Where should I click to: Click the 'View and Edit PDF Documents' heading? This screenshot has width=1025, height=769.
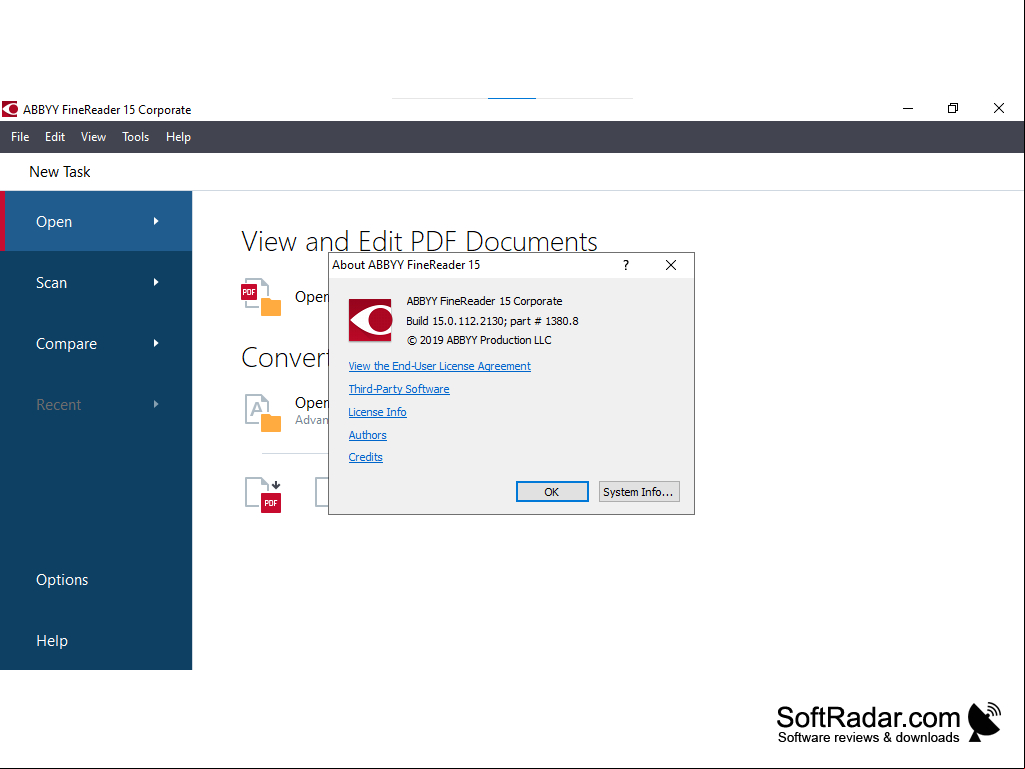pyautogui.click(x=419, y=241)
